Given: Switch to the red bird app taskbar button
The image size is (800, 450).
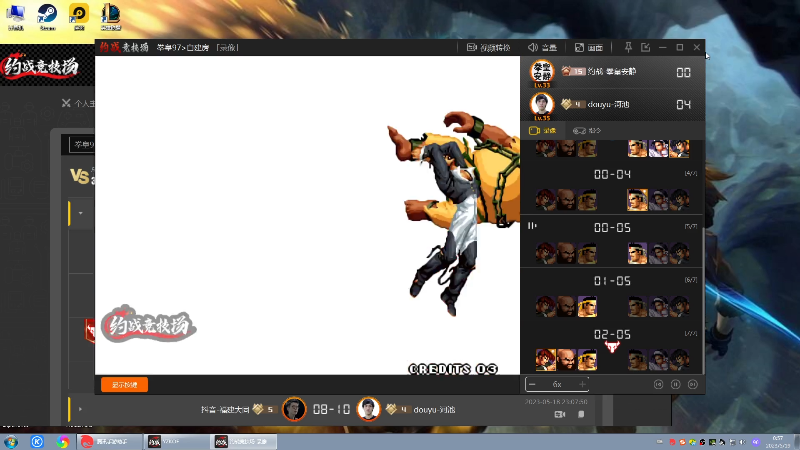Looking at the screenshot, I should pyautogui.click(x=109, y=441).
